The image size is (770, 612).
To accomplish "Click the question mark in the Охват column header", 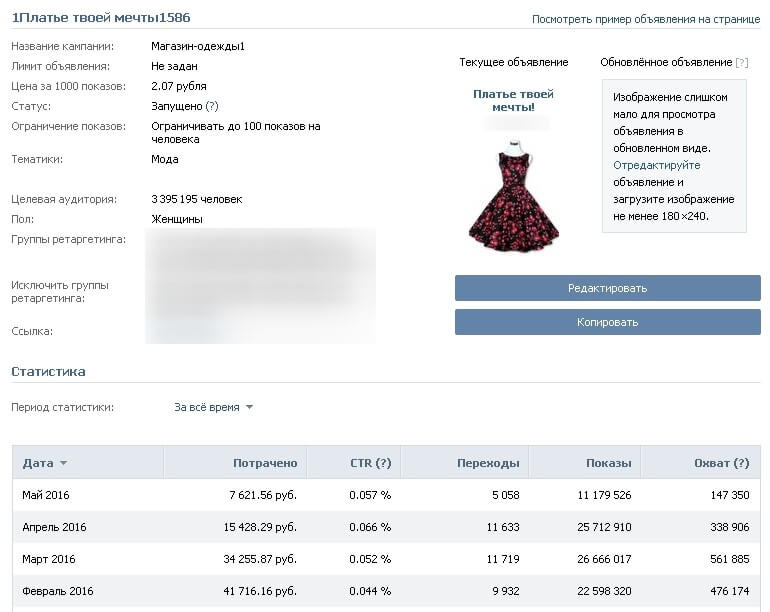I will pyautogui.click(x=740, y=463).
